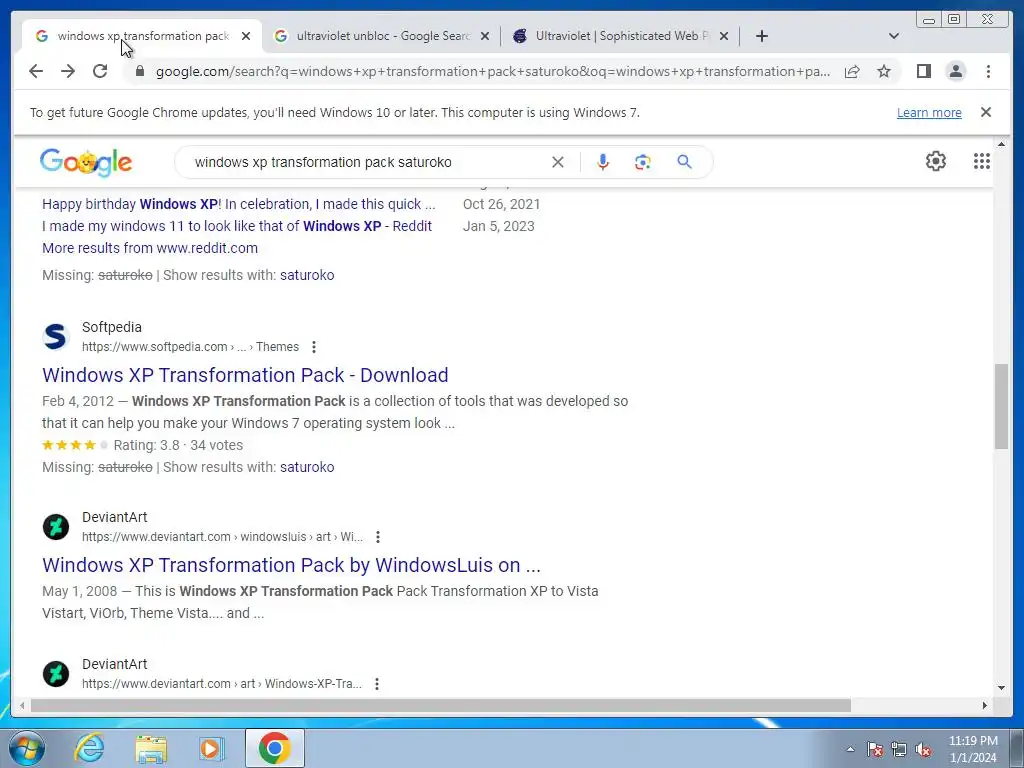Open Windows XP Transformation Pack - Download result
Screen dimensions: 1024x768
tap(245, 375)
